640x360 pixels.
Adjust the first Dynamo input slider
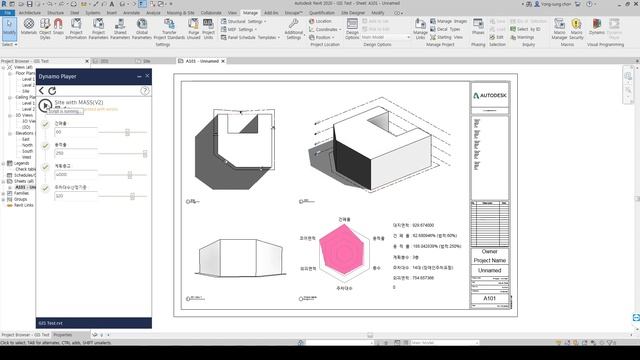coord(127,132)
